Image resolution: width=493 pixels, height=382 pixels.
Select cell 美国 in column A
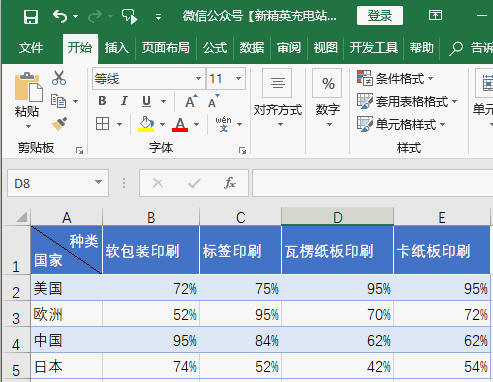pyautogui.click(x=67, y=288)
